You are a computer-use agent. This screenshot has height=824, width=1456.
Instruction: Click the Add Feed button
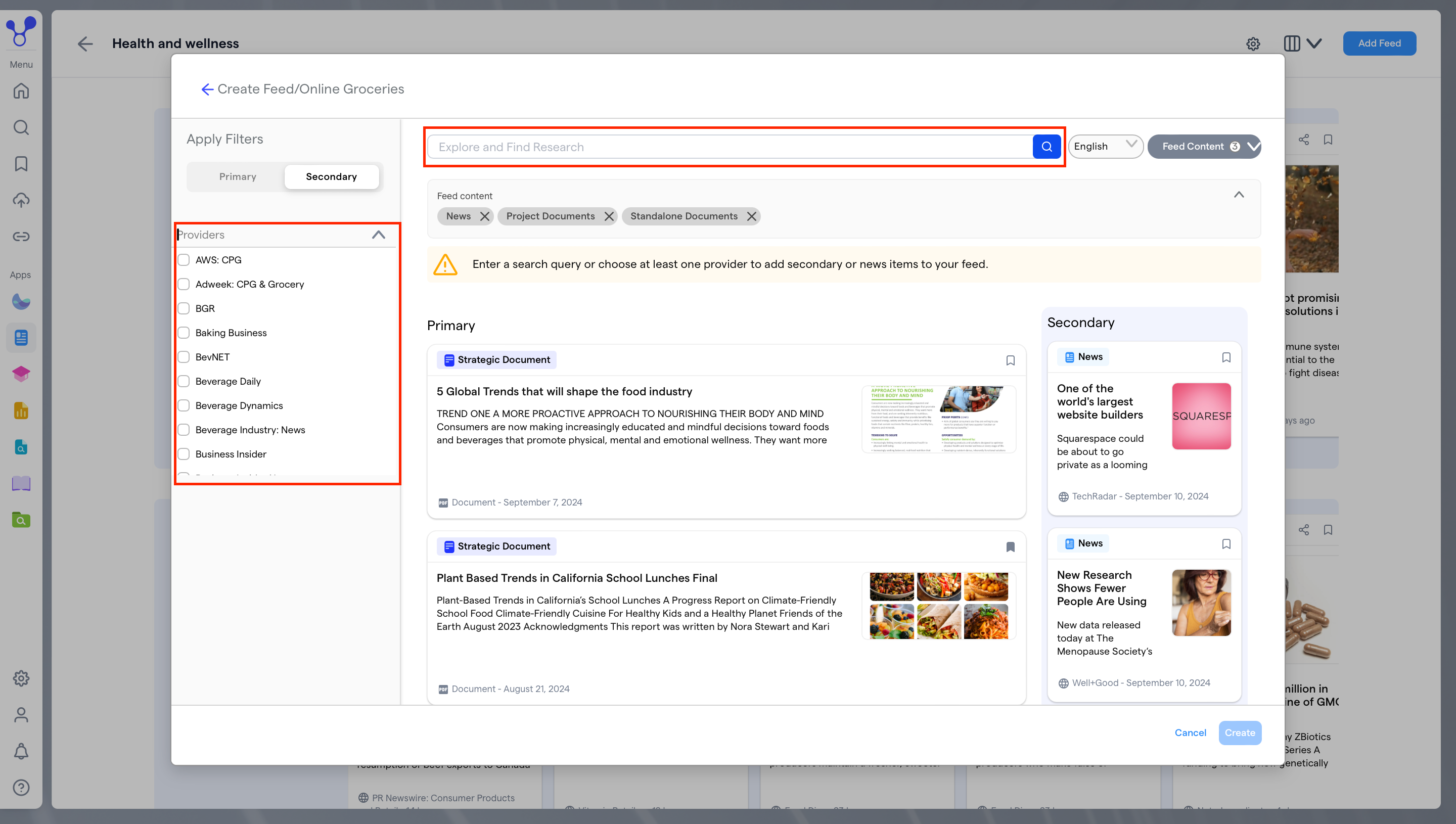point(1379,43)
